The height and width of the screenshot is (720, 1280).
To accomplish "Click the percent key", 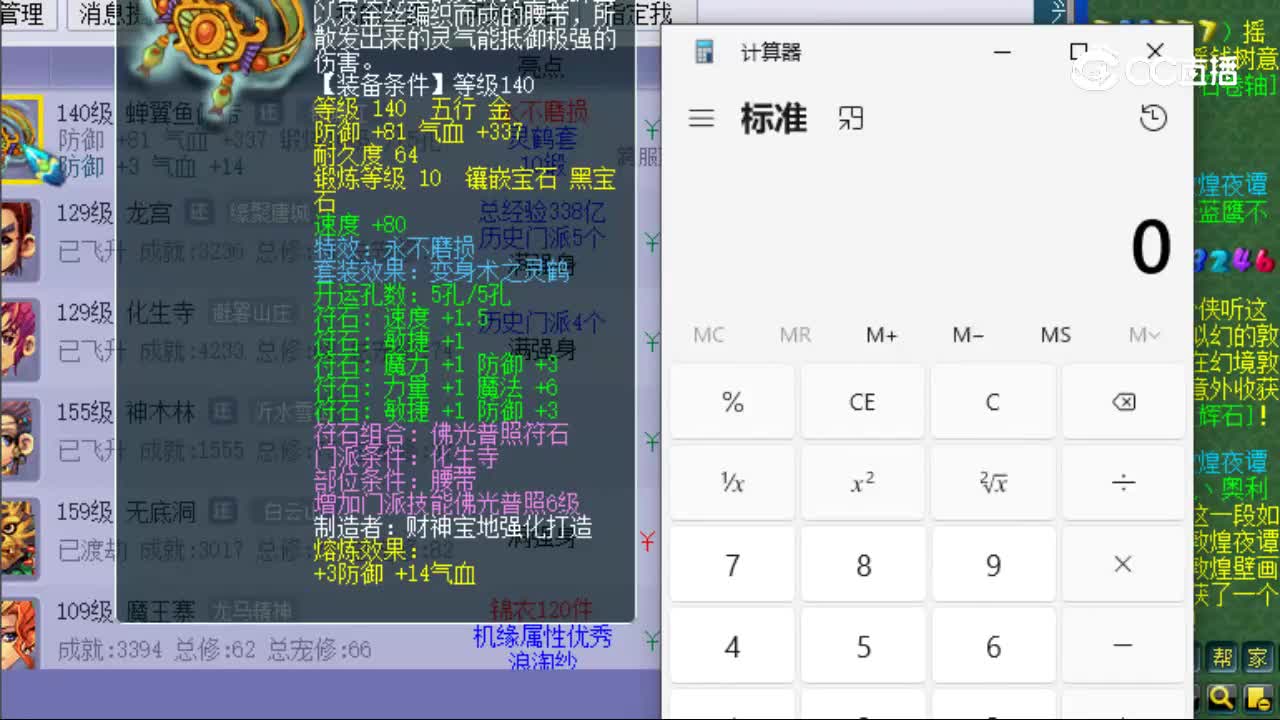I will click(x=732, y=402).
